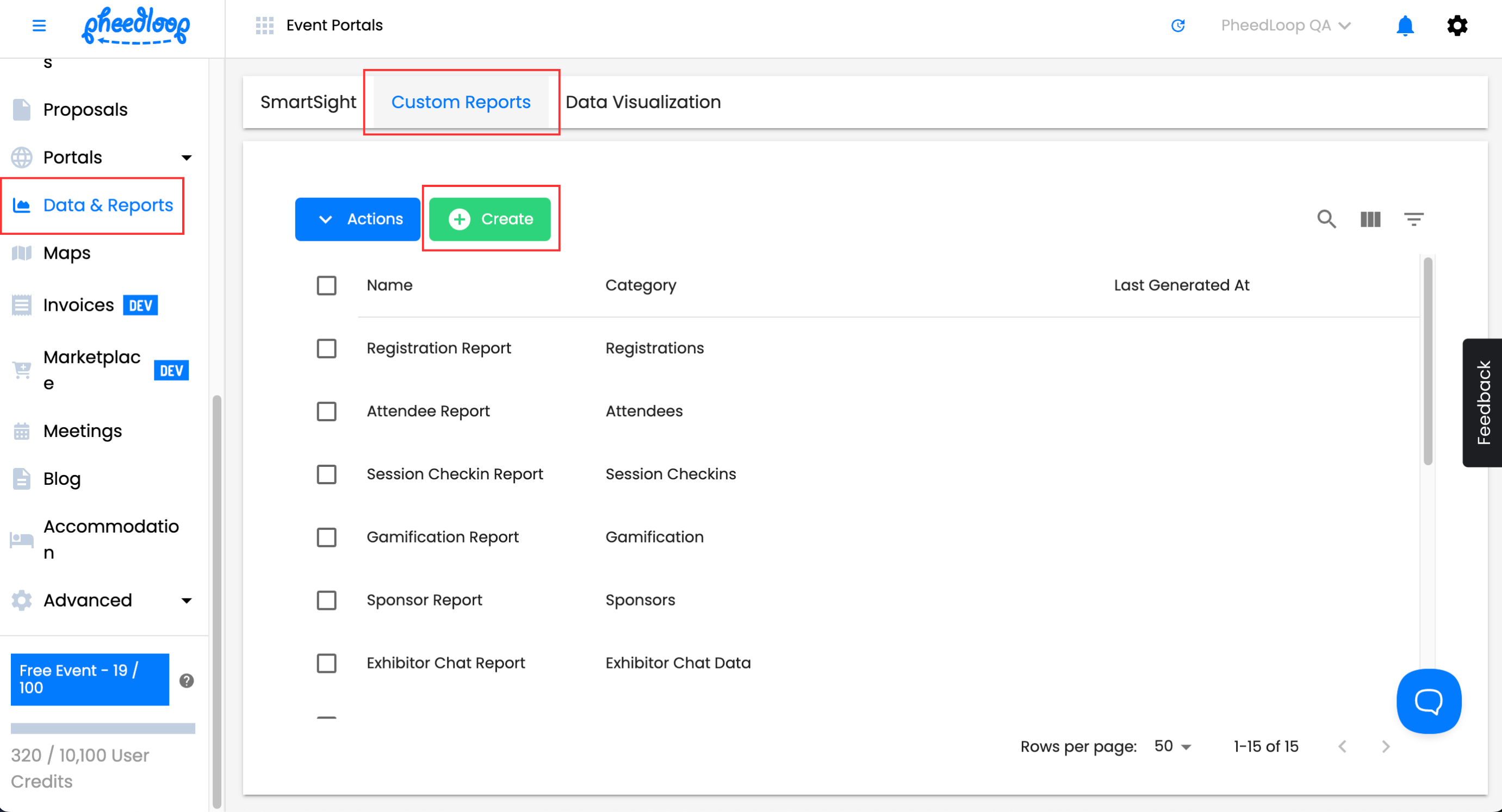
Task: Toggle the select-all header checkbox
Action: pos(326,286)
